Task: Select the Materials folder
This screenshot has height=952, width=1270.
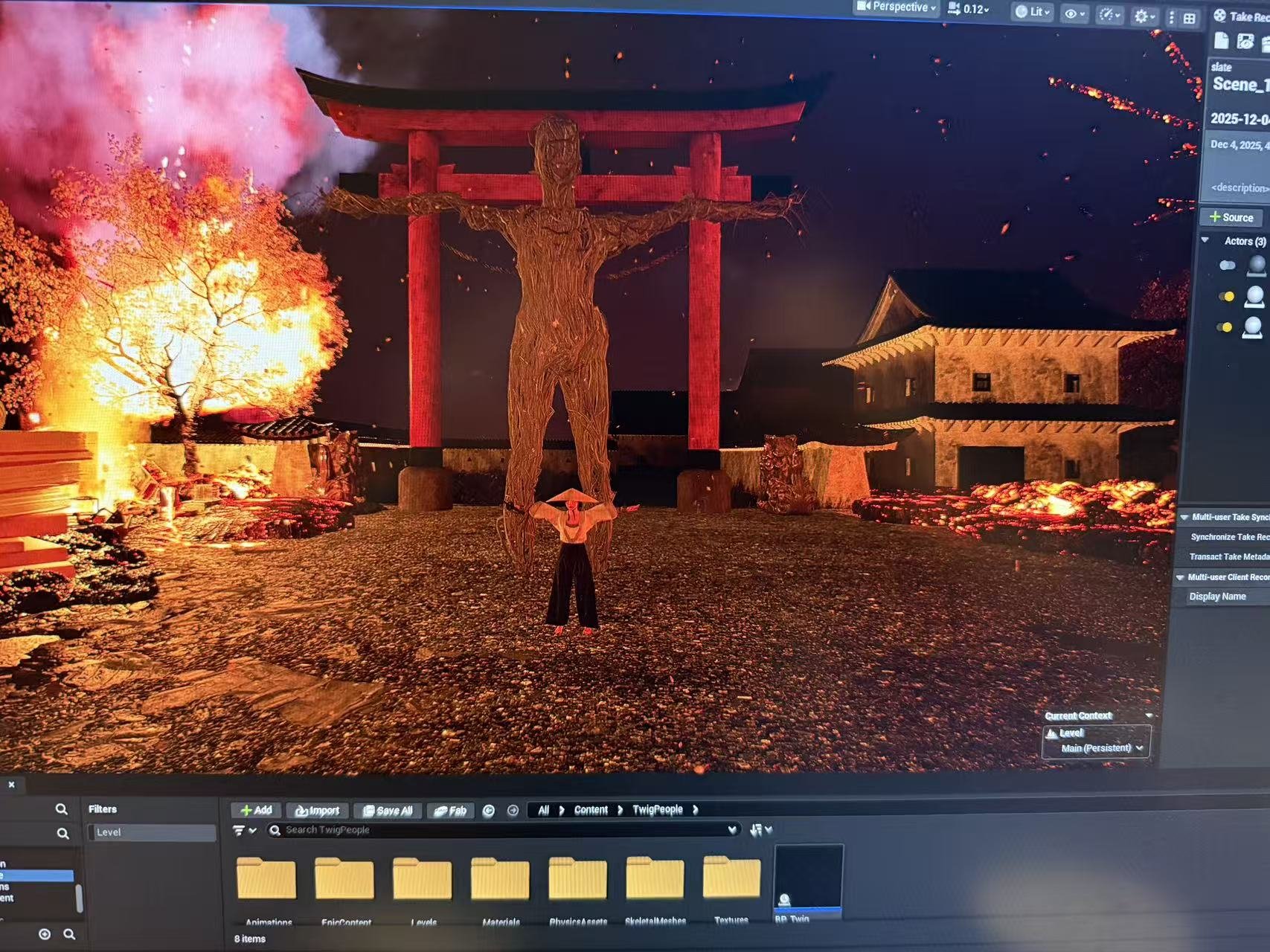Action: (x=501, y=890)
